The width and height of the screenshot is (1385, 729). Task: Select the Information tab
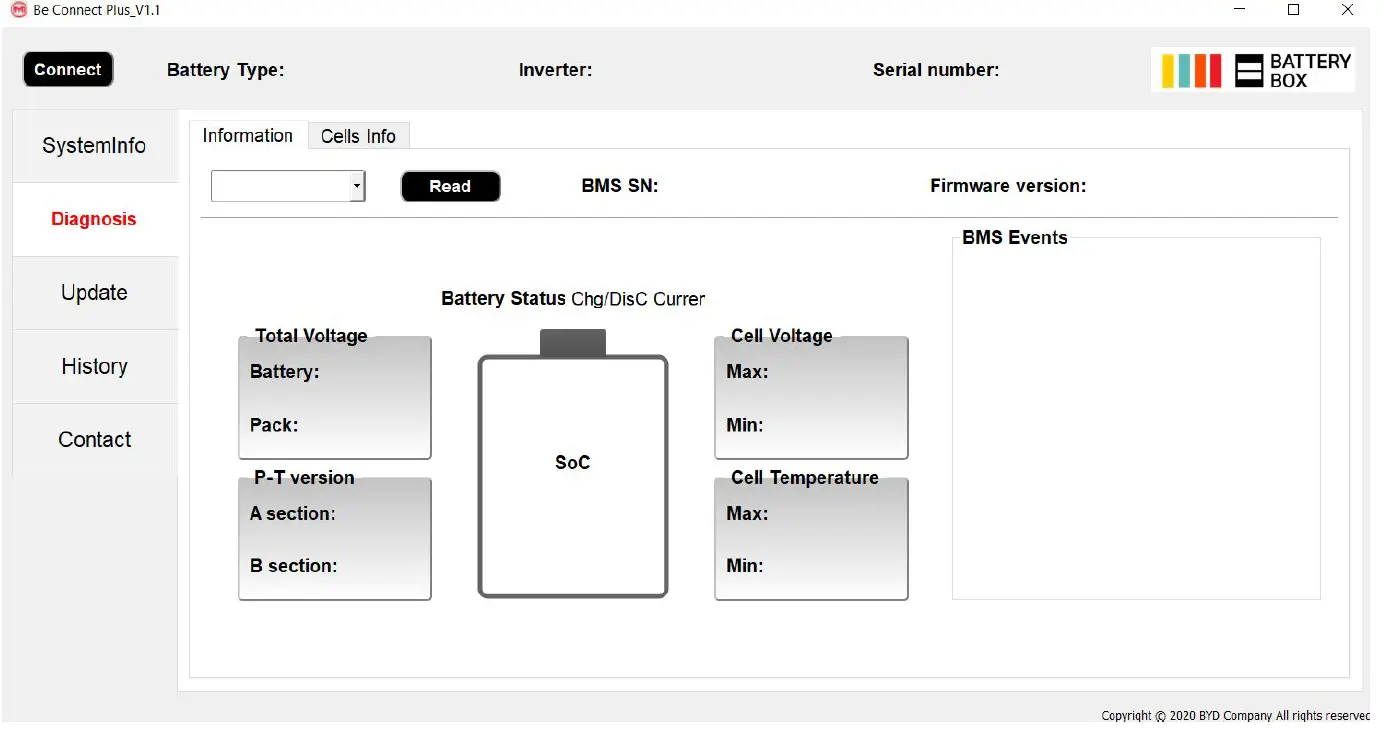pyautogui.click(x=247, y=136)
